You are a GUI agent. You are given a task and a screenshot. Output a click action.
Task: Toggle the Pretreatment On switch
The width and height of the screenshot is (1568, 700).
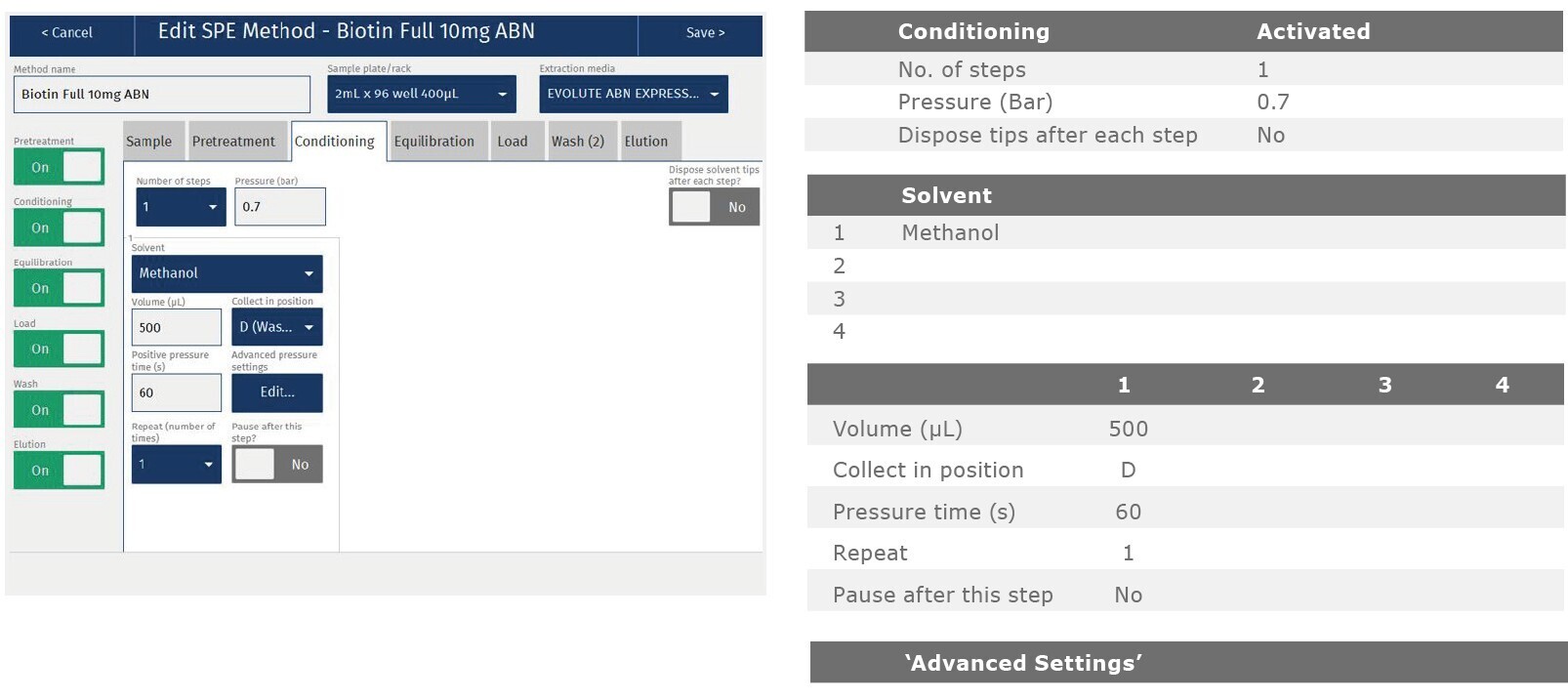59,167
